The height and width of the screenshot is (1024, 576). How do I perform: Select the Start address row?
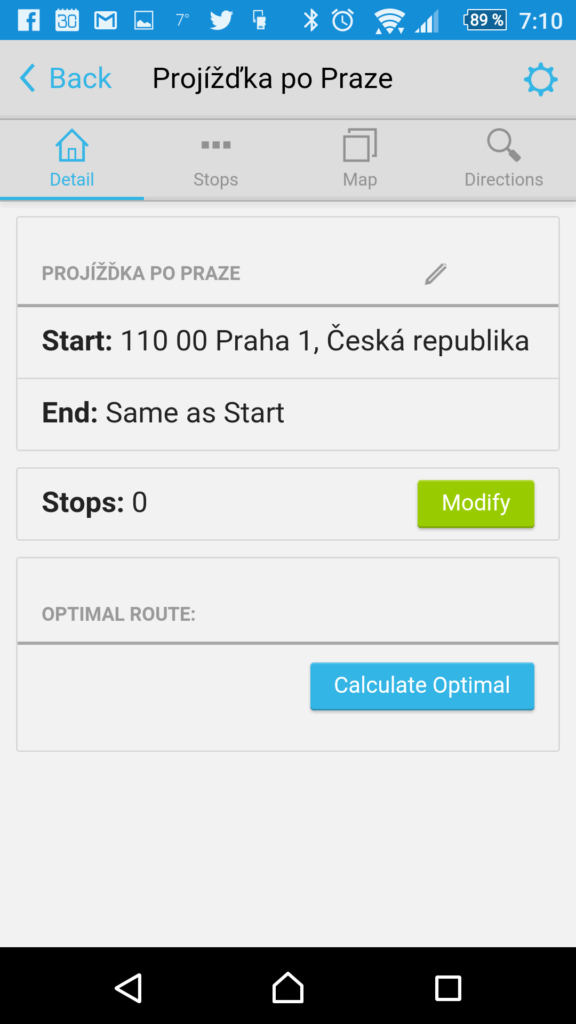[x=288, y=342]
